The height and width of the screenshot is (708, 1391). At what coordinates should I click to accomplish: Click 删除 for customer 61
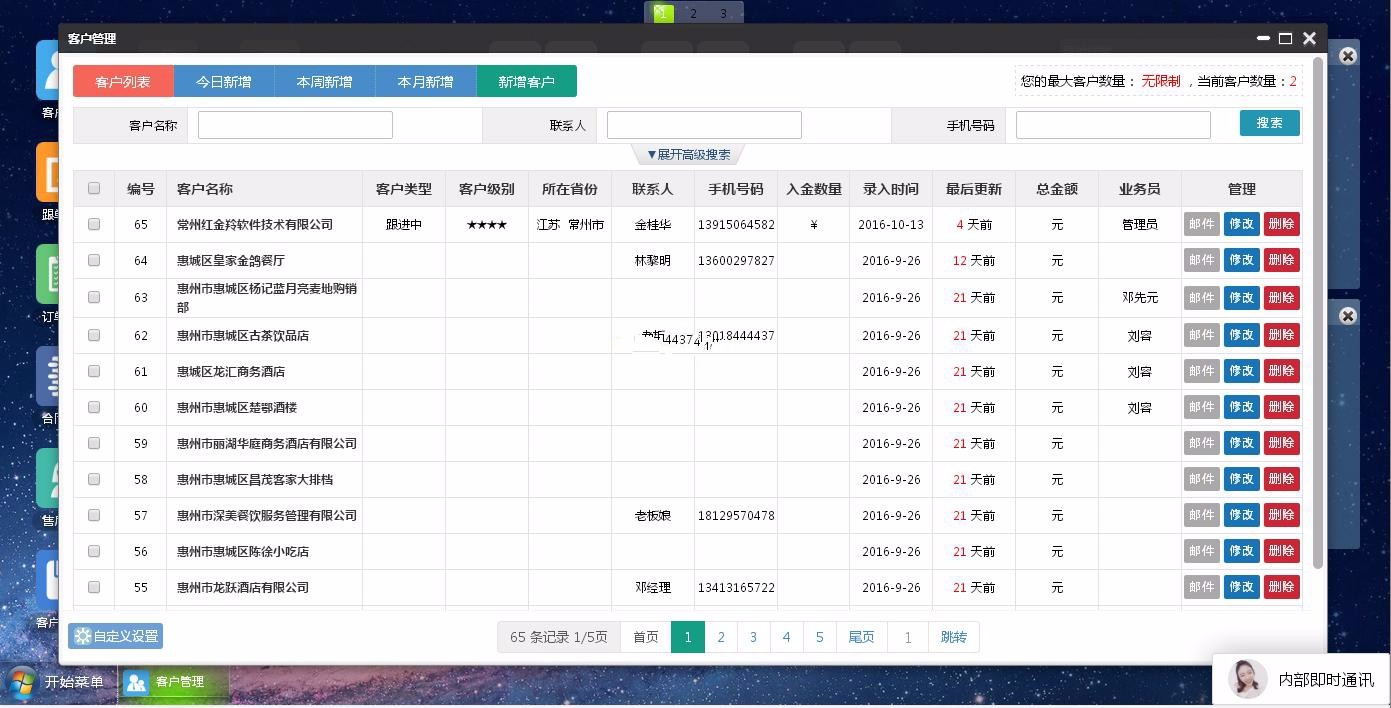(x=1282, y=371)
